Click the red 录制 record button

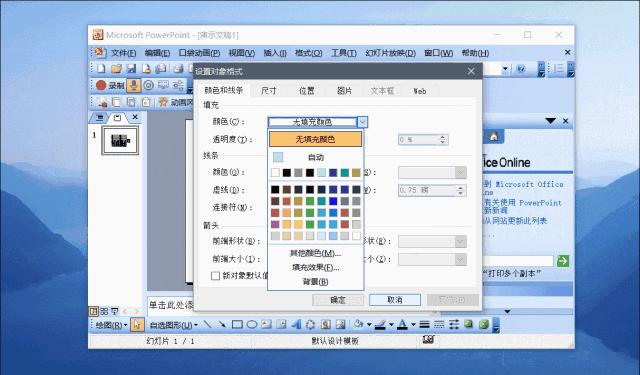pos(110,85)
